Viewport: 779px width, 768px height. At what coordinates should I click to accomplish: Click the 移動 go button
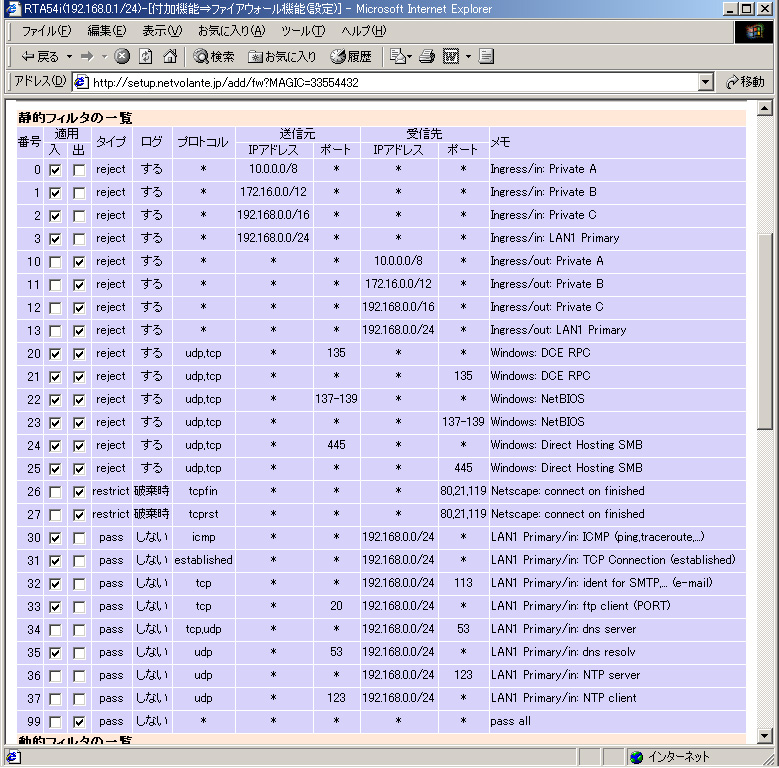(745, 82)
